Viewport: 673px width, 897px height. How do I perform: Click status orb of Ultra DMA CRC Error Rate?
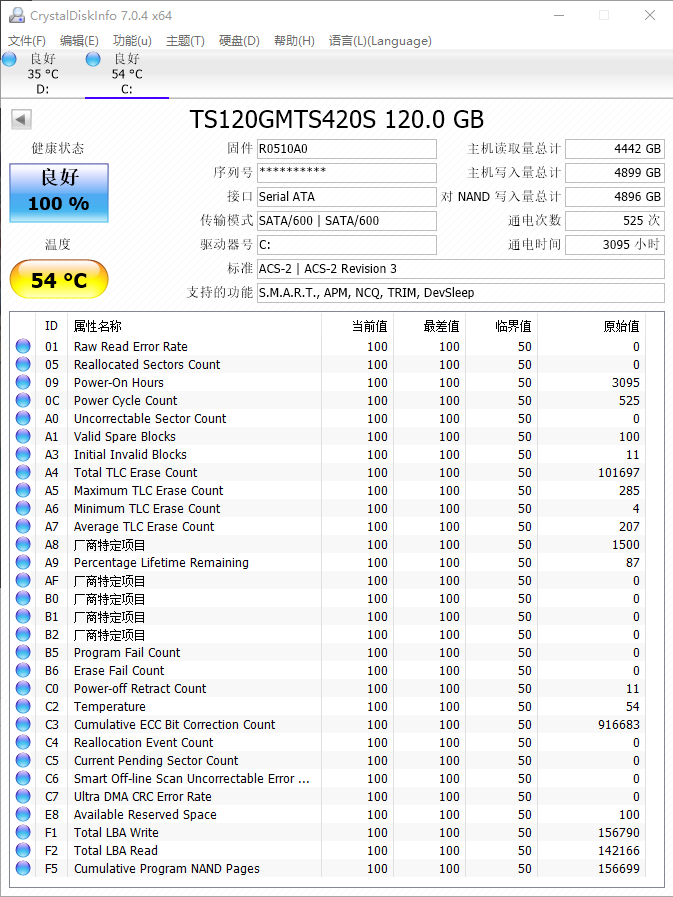[23, 796]
